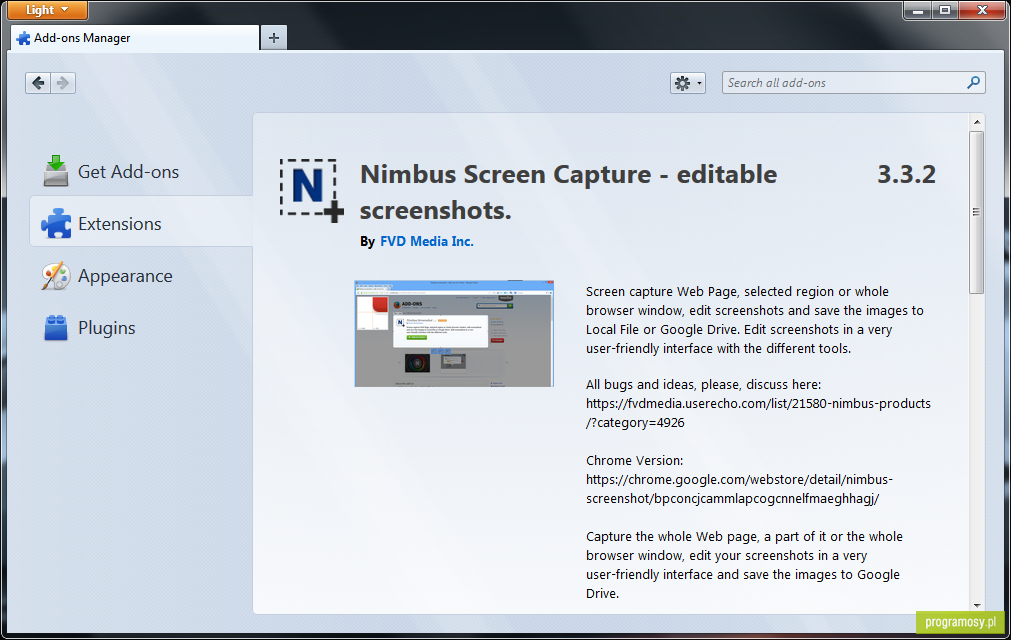Click the fvdmedia.userecho.com bug report URL
This screenshot has width=1011, height=640.
pos(758,413)
